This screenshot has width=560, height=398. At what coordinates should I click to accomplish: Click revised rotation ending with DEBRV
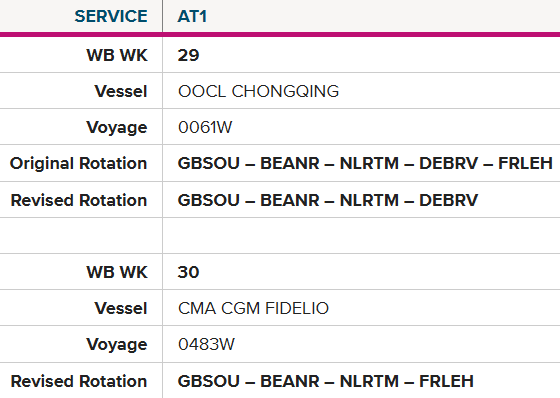pos(328,200)
